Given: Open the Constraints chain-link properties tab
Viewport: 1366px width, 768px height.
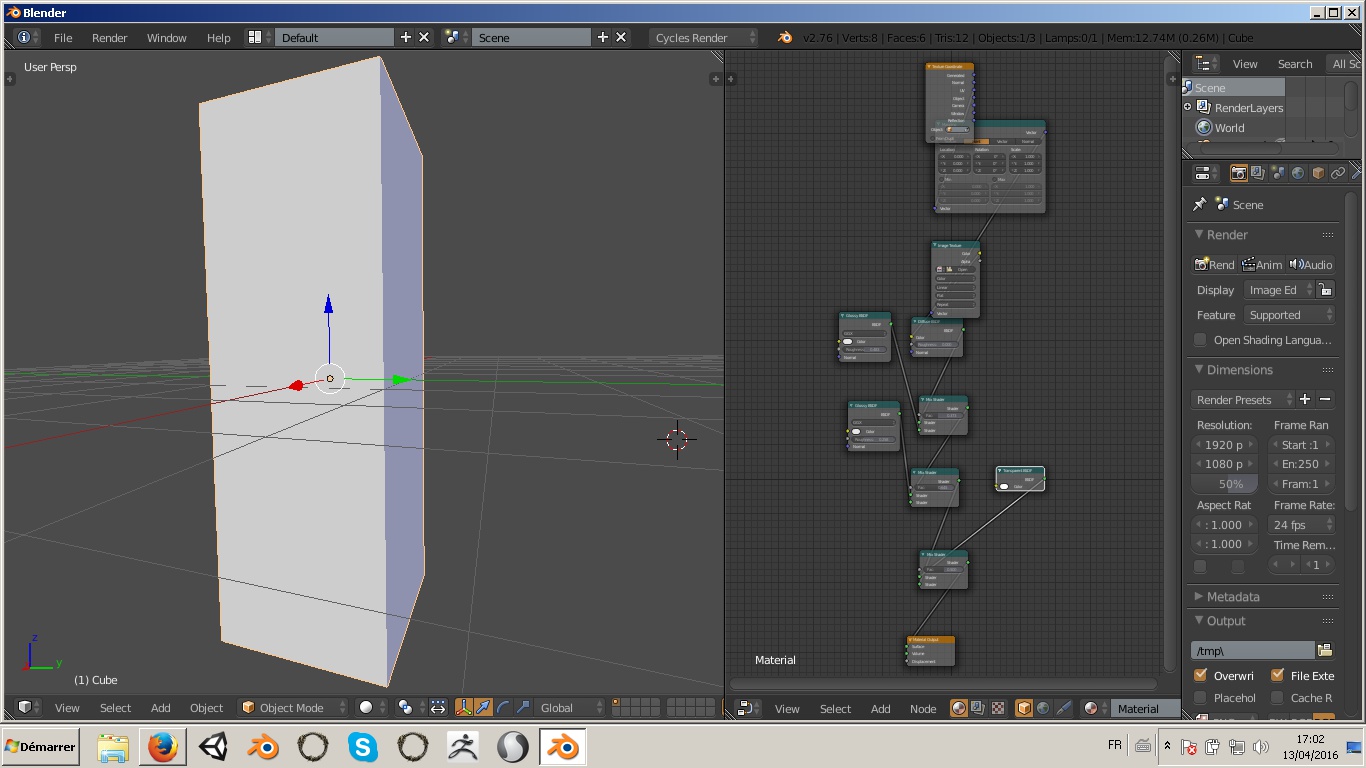Looking at the screenshot, I should click(1338, 173).
